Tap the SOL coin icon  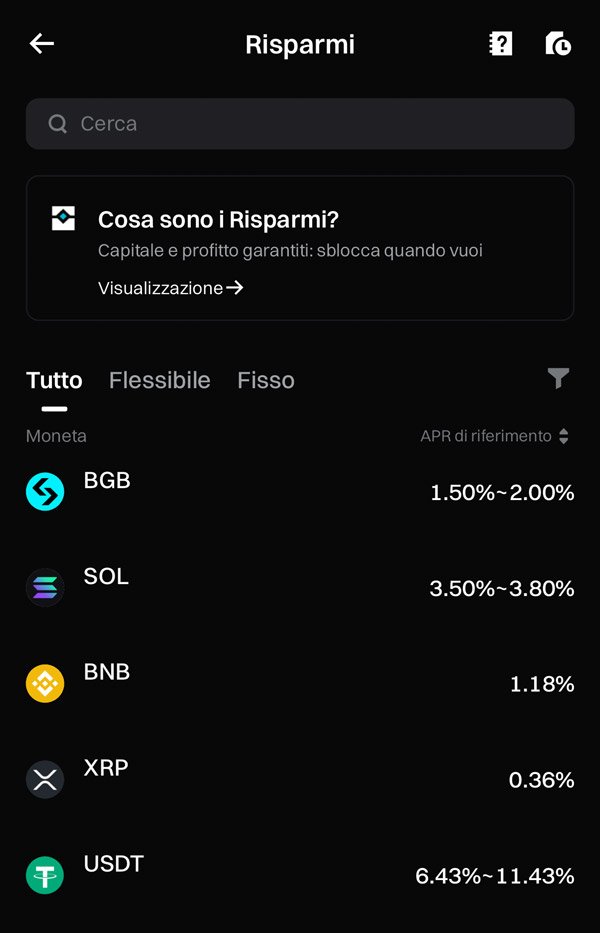point(44,587)
